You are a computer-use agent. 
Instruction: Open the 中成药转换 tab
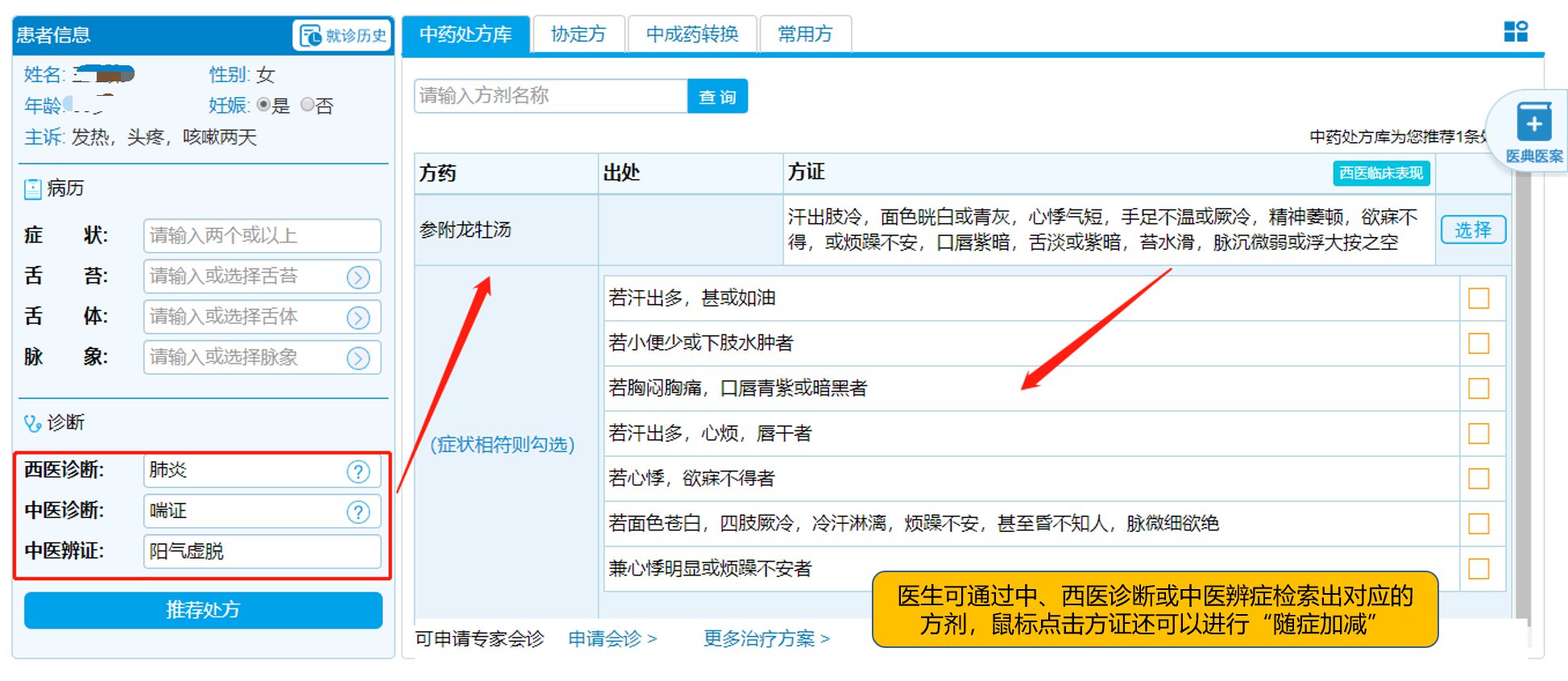coord(692,34)
